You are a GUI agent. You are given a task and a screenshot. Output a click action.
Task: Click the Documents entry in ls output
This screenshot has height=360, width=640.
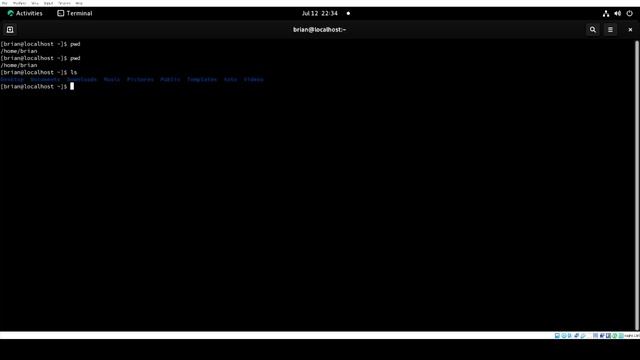tap(45, 79)
